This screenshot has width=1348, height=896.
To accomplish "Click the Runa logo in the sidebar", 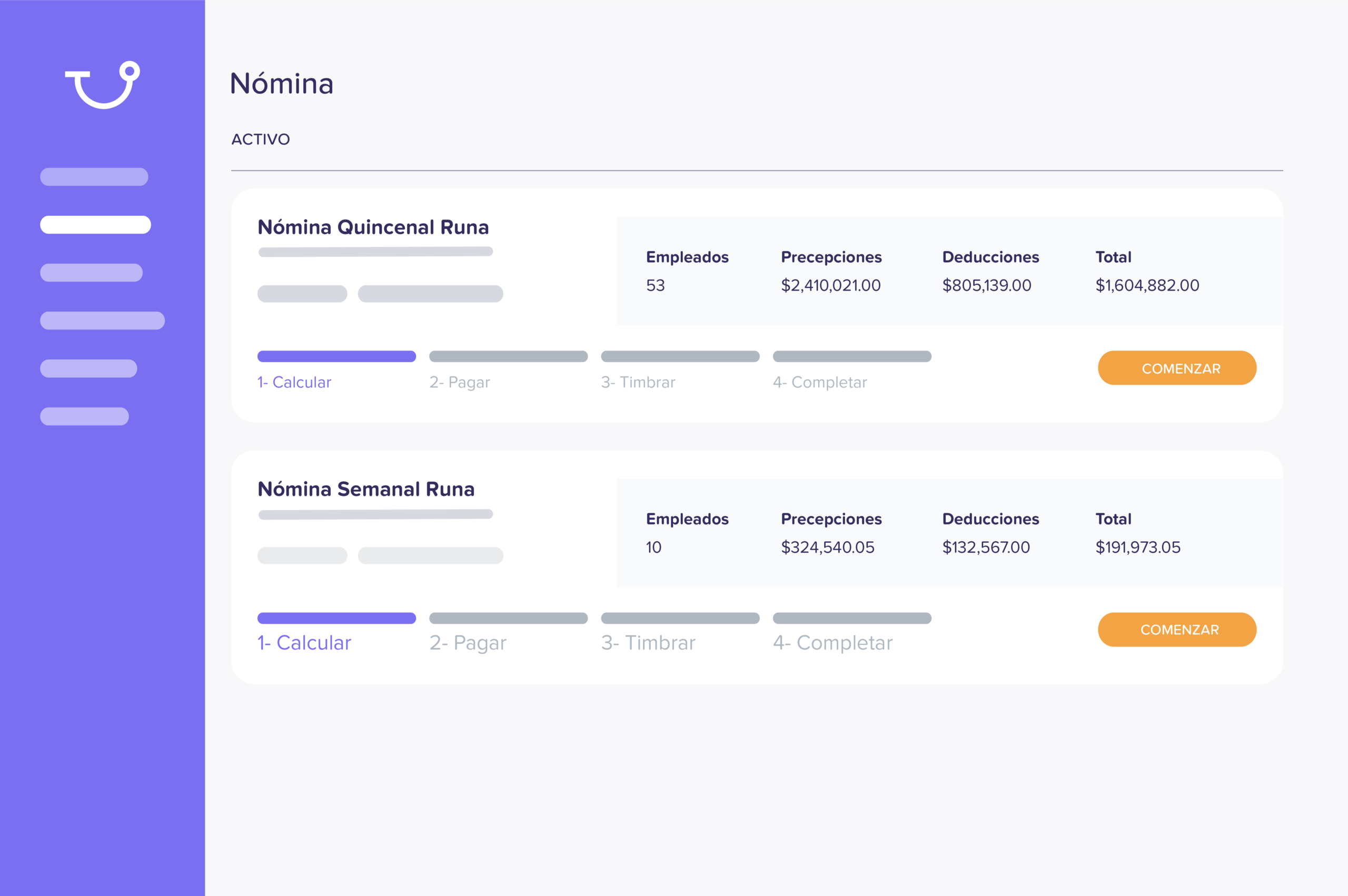I will (103, 86).
